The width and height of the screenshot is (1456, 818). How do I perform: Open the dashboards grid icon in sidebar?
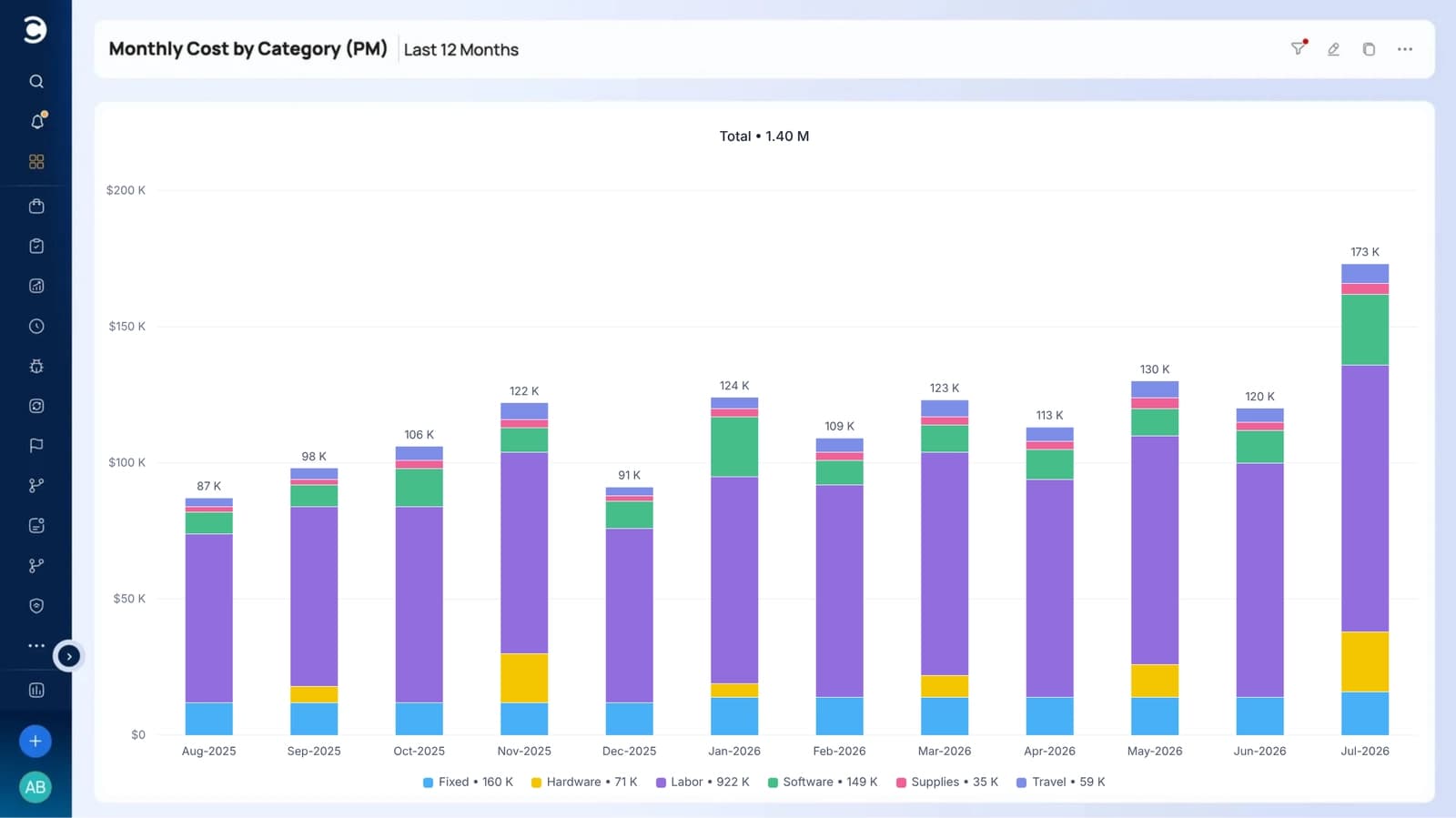[x=36, y=161]
